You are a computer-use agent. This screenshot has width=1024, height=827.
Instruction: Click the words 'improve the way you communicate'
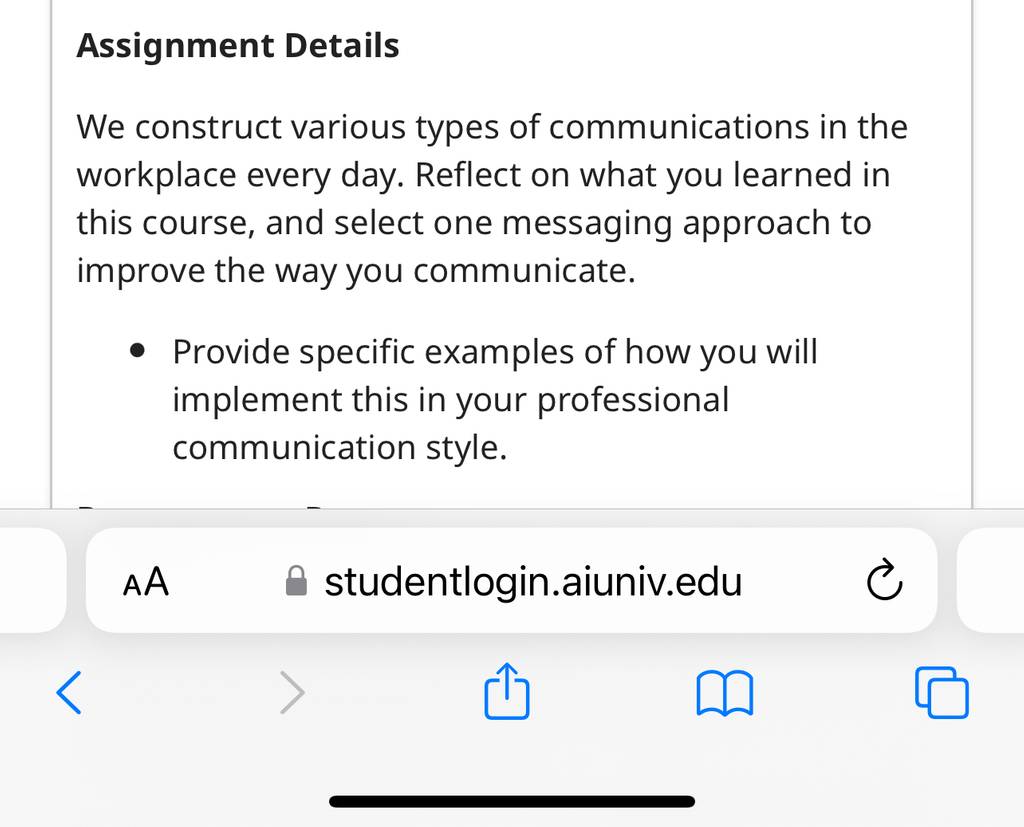(353, 270)
